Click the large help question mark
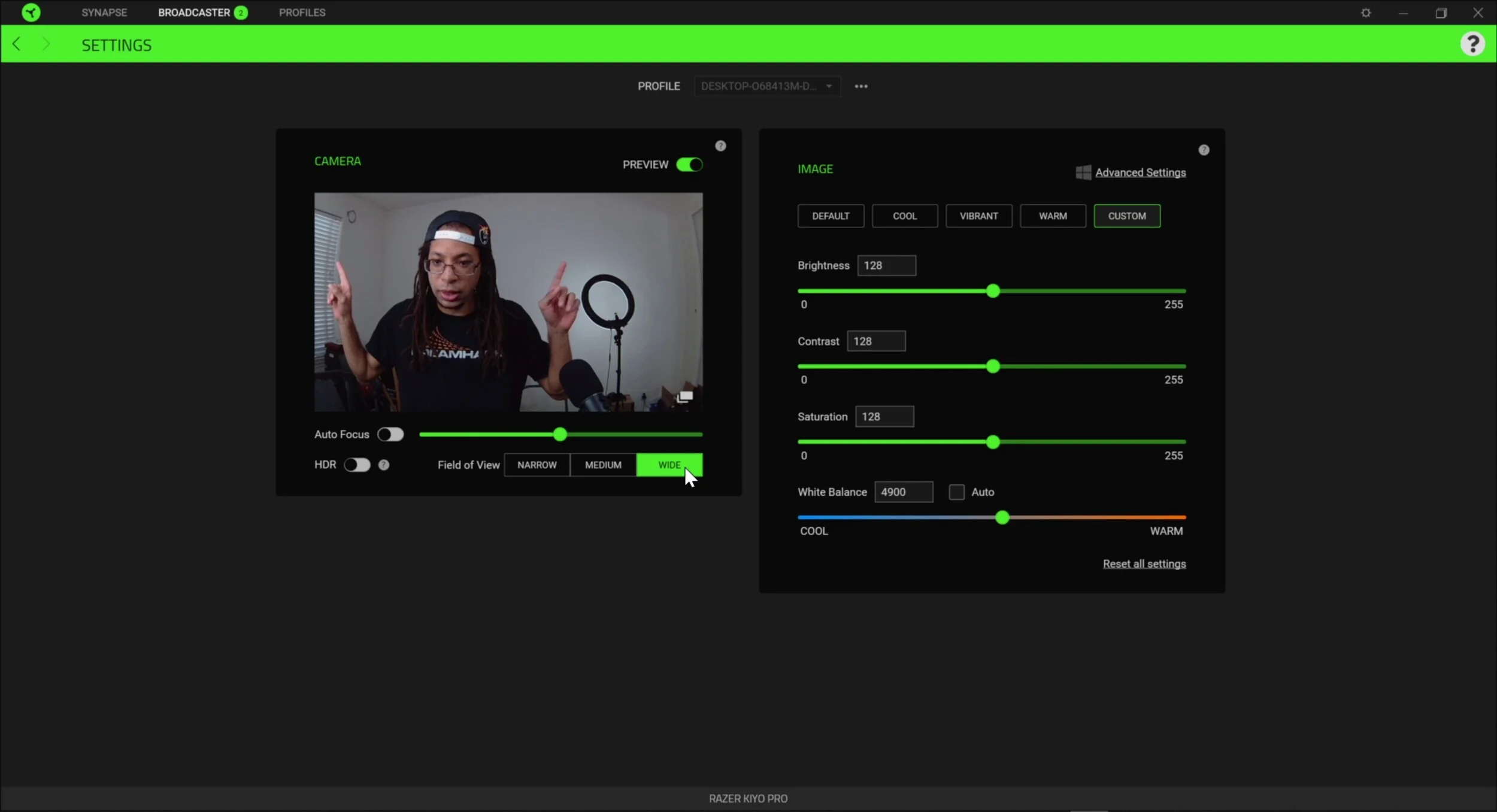Image resolution: width=1497 pixels, height=812 pixels. (x=1472, y=44)
